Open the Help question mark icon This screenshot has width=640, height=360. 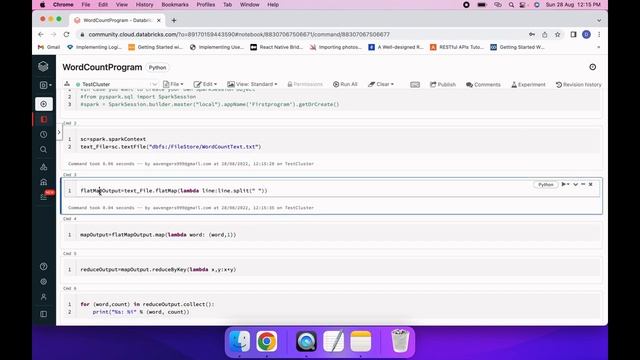click(x=44, y=266)
